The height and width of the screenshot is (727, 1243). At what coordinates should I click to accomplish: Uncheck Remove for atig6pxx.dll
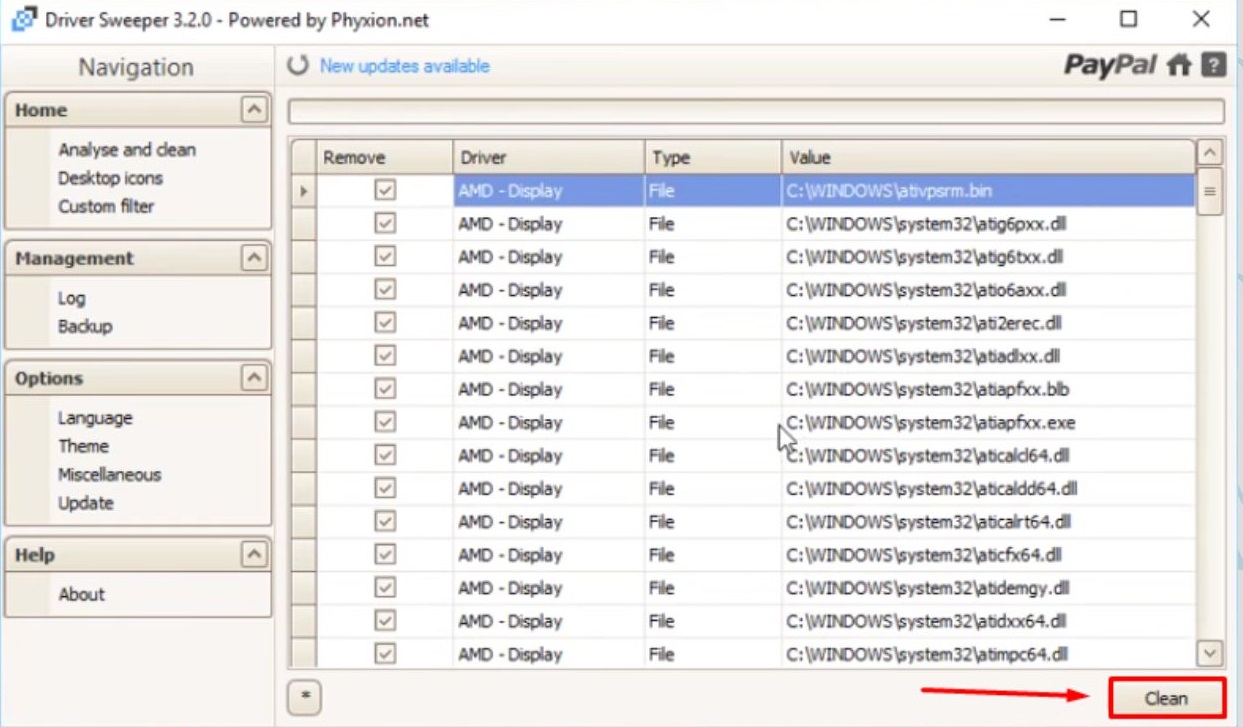(x=385, y=223)
